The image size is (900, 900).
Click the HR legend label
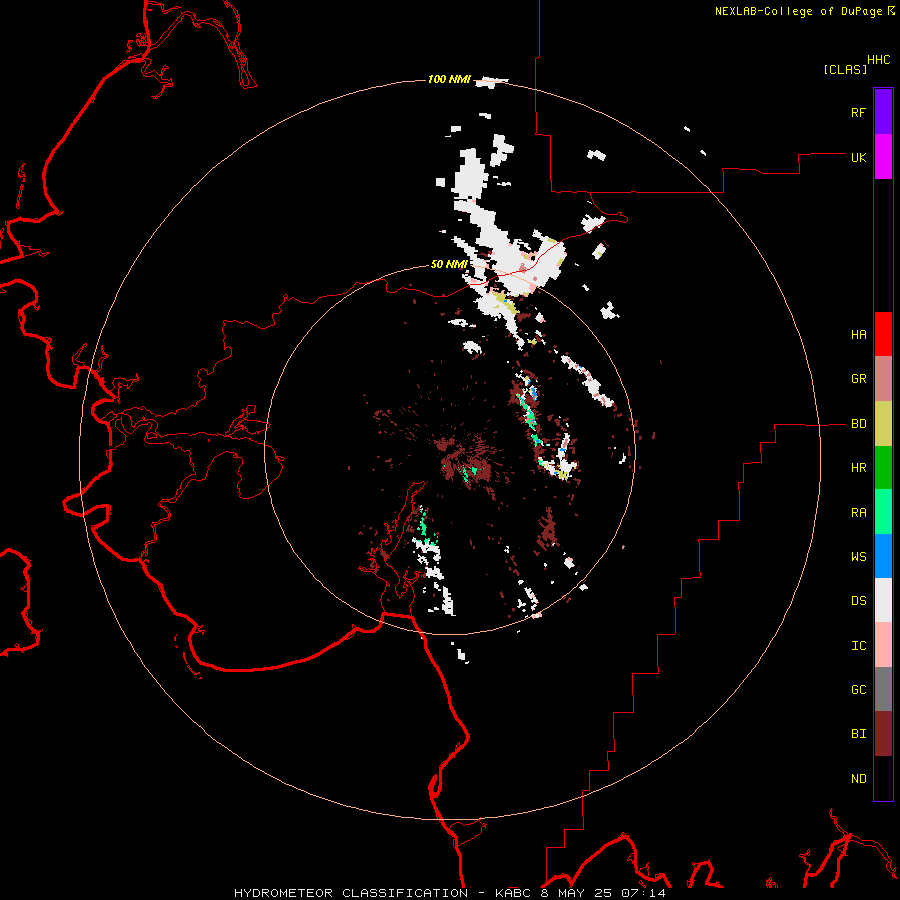point(858,468)
